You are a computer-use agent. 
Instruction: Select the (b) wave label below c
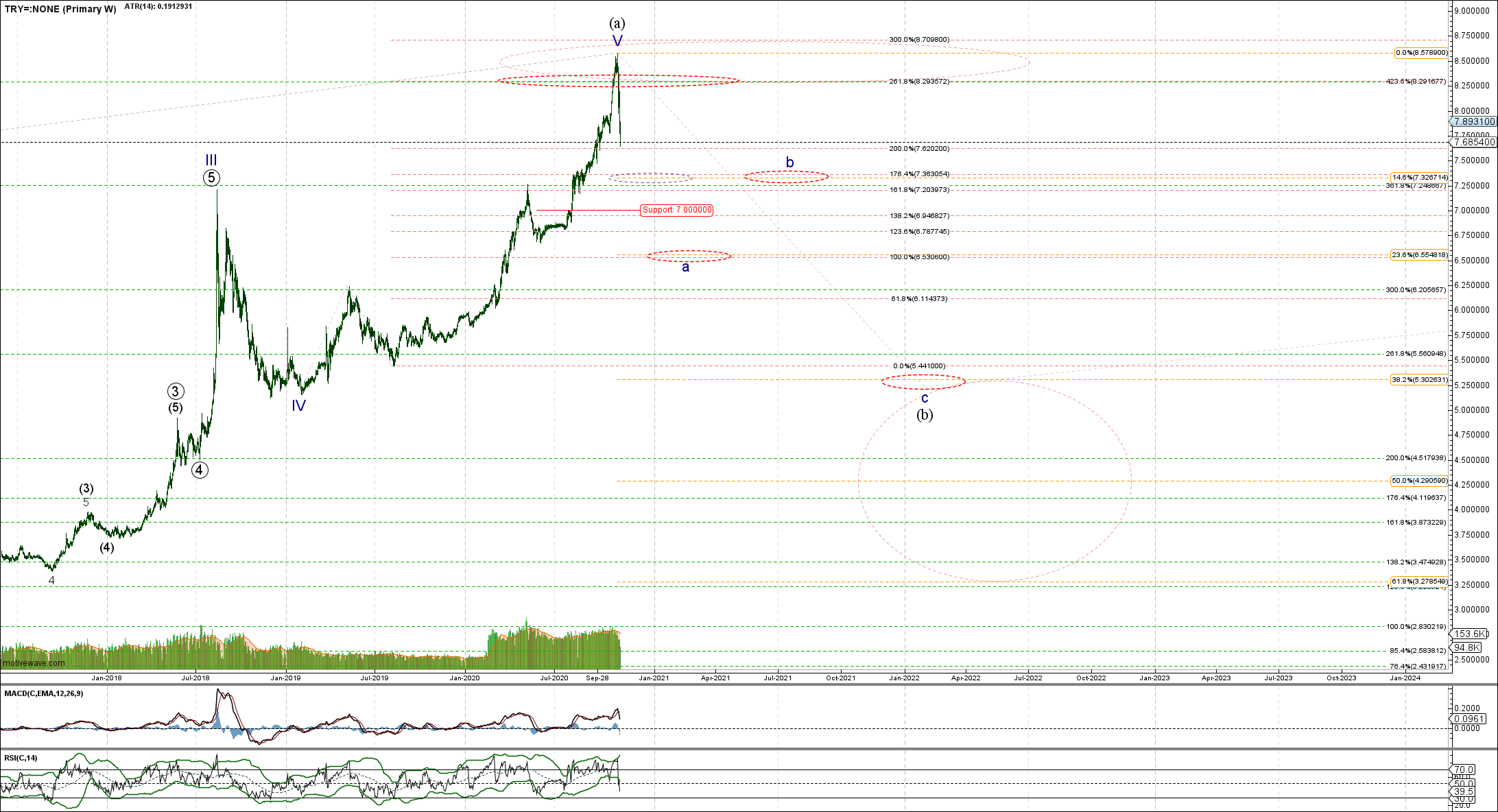(x=925, y=414)
